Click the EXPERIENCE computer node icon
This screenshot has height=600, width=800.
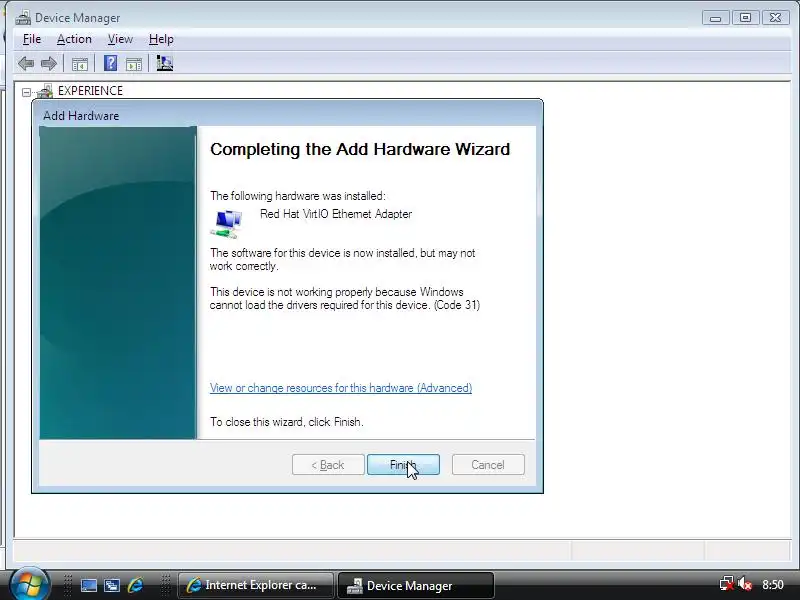click(45, 91)
